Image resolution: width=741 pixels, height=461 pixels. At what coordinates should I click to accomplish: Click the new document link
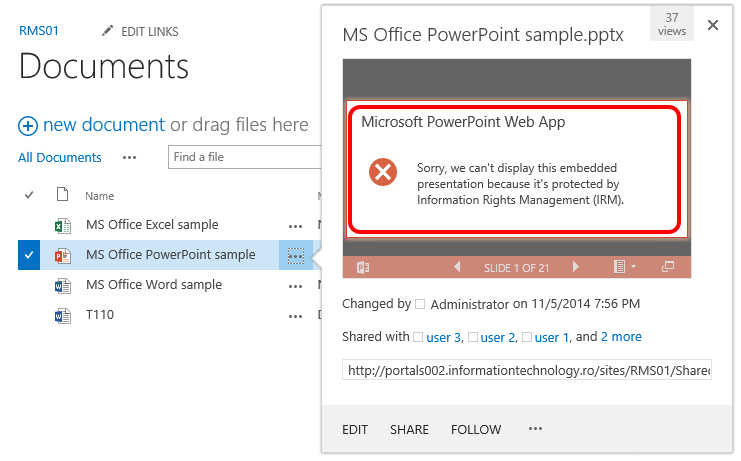104,125
